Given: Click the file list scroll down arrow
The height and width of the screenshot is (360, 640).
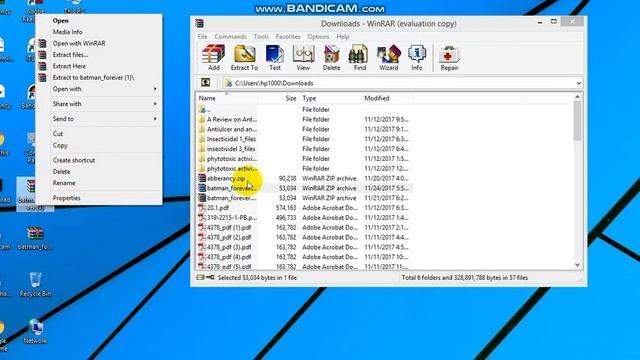Looking at the screenshot, I should pos(577,265).
